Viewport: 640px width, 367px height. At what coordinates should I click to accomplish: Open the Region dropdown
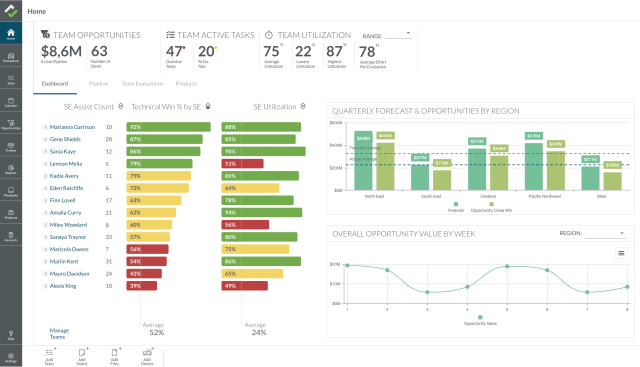tap(605, 234)
